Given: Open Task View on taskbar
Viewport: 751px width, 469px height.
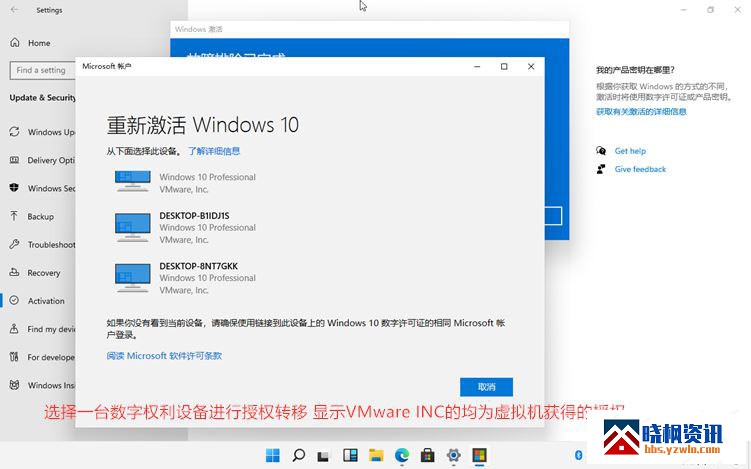Looking at the screenshot, I should (324, 456).
